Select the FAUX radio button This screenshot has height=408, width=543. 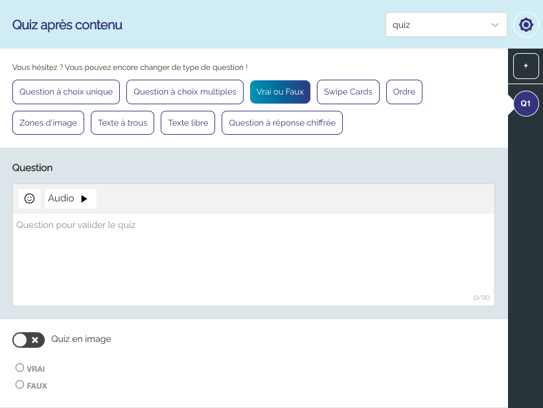click(x=20, y=384)
